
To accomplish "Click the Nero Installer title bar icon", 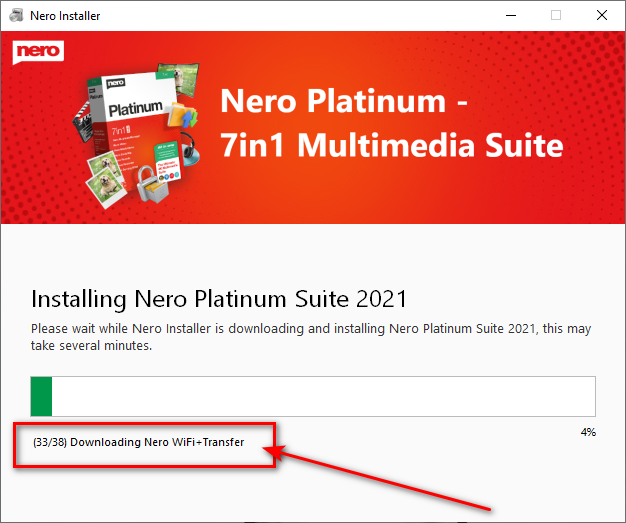I will pos(16,16).
